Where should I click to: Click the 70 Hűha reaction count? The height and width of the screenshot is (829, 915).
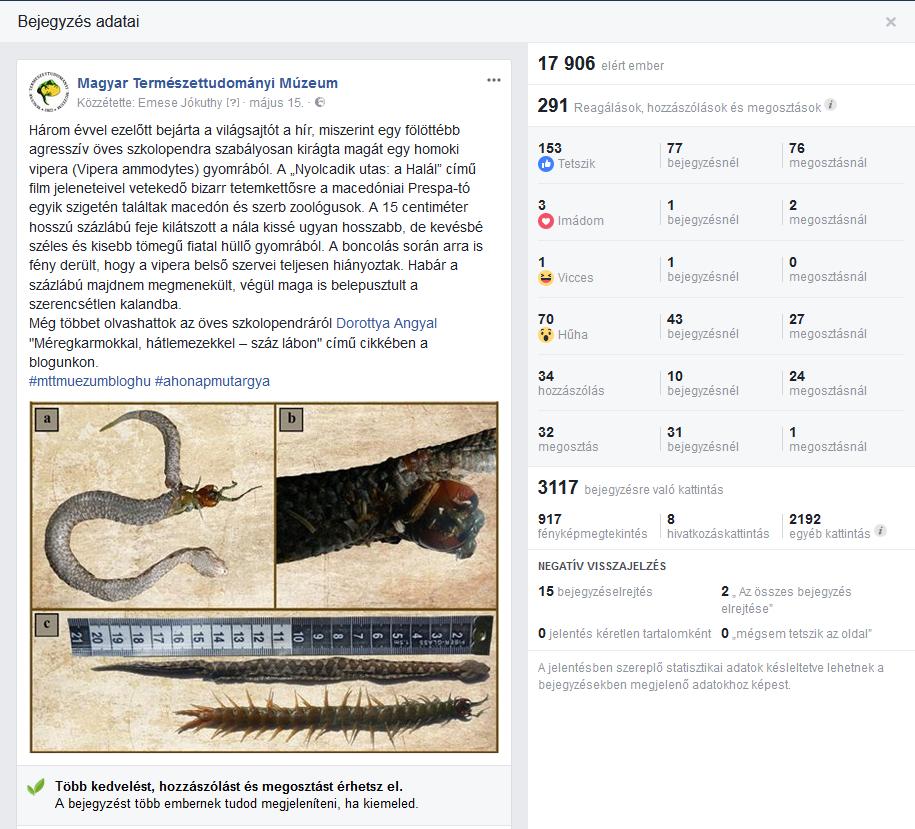tap(546, 319)
